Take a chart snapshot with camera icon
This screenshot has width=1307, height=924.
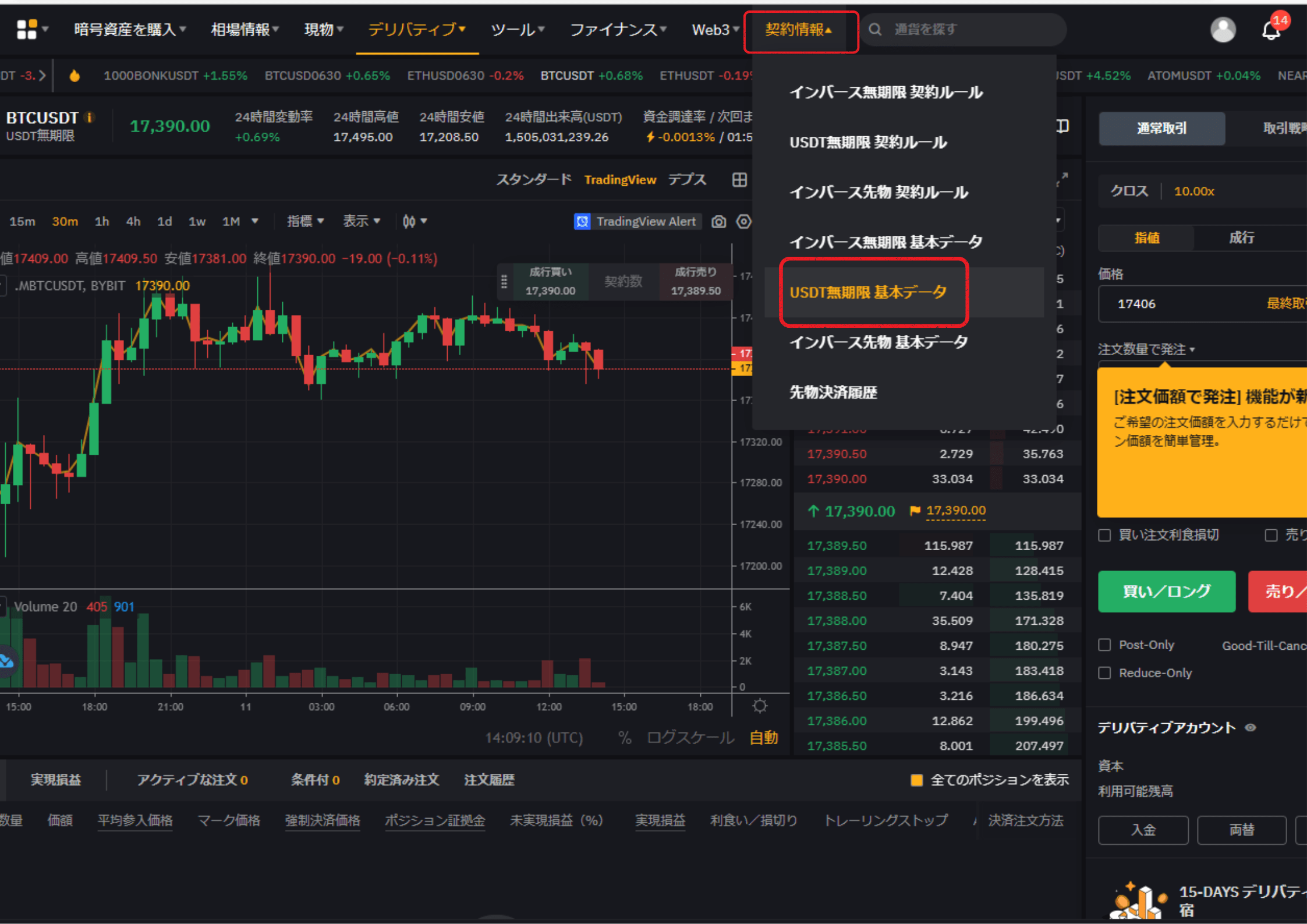click(x=719, y=222)
